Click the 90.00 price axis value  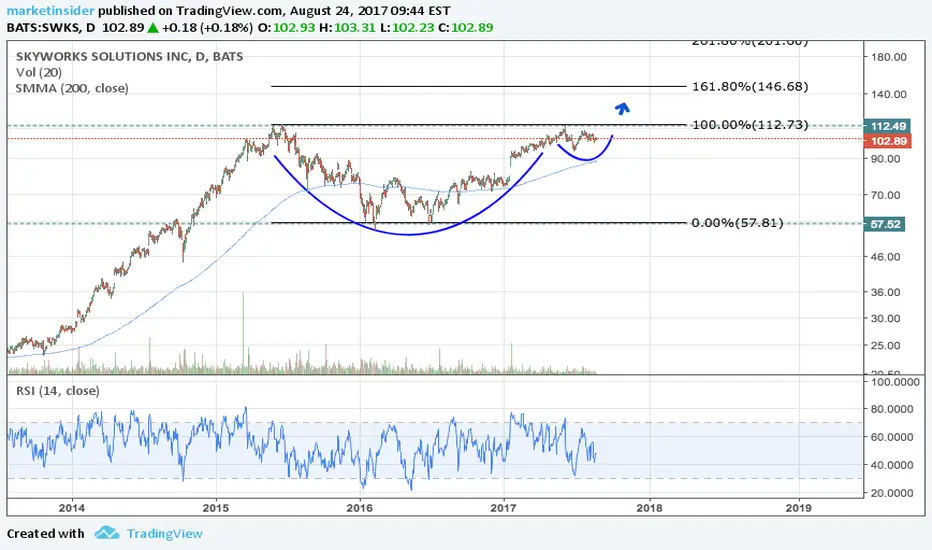(886, 159)
